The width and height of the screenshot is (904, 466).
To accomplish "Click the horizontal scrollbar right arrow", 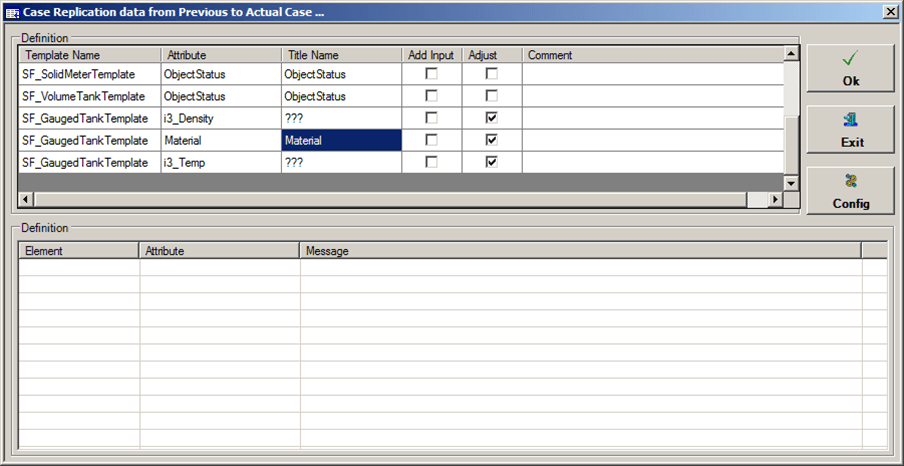I will click(777, 199).
